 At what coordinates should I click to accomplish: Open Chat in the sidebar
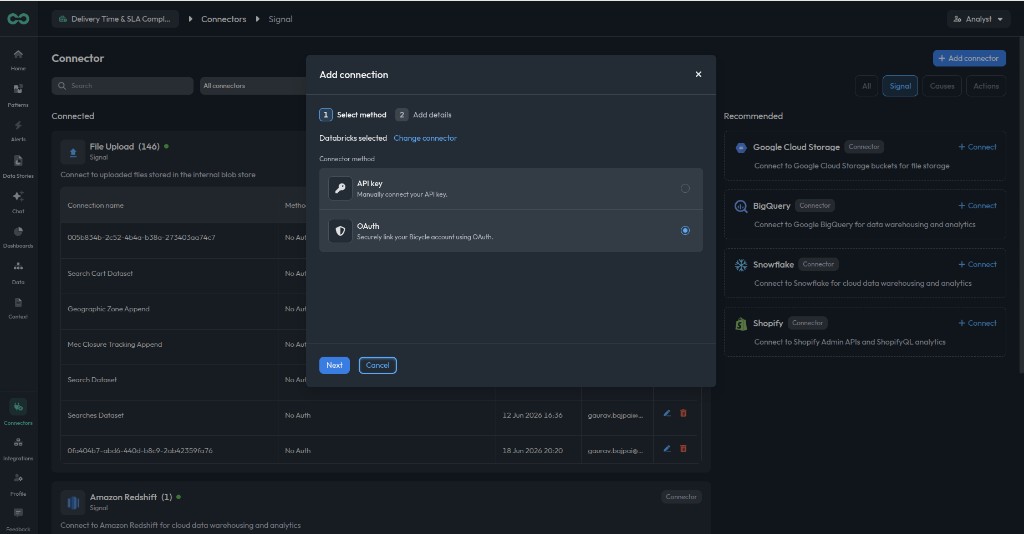point(18,202)
